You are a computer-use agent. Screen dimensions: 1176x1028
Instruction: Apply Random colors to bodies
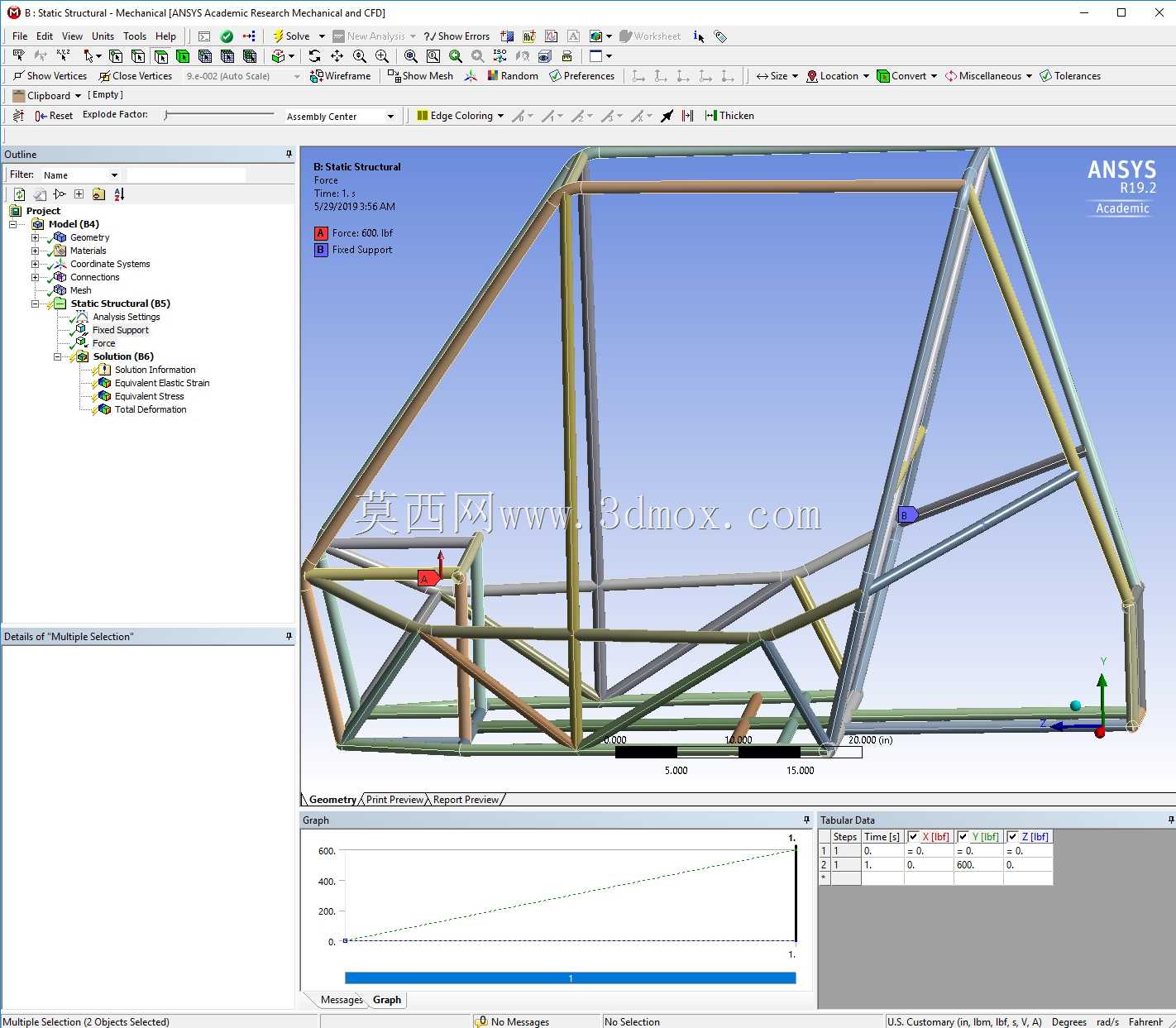(x=513, y=76)
